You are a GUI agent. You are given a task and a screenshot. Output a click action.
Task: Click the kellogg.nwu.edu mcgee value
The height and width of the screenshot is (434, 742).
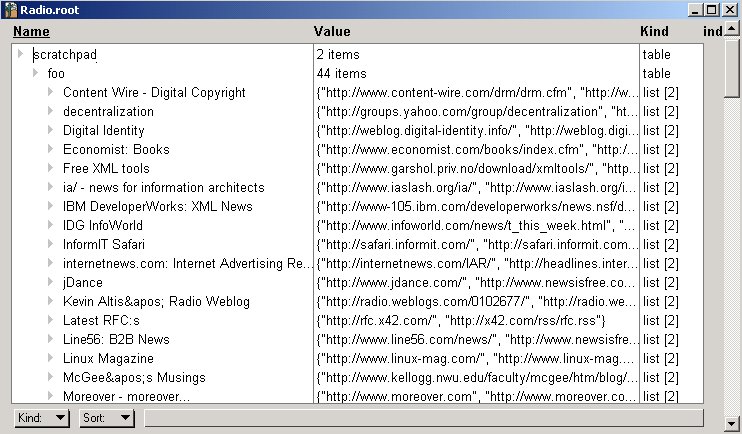477,377
